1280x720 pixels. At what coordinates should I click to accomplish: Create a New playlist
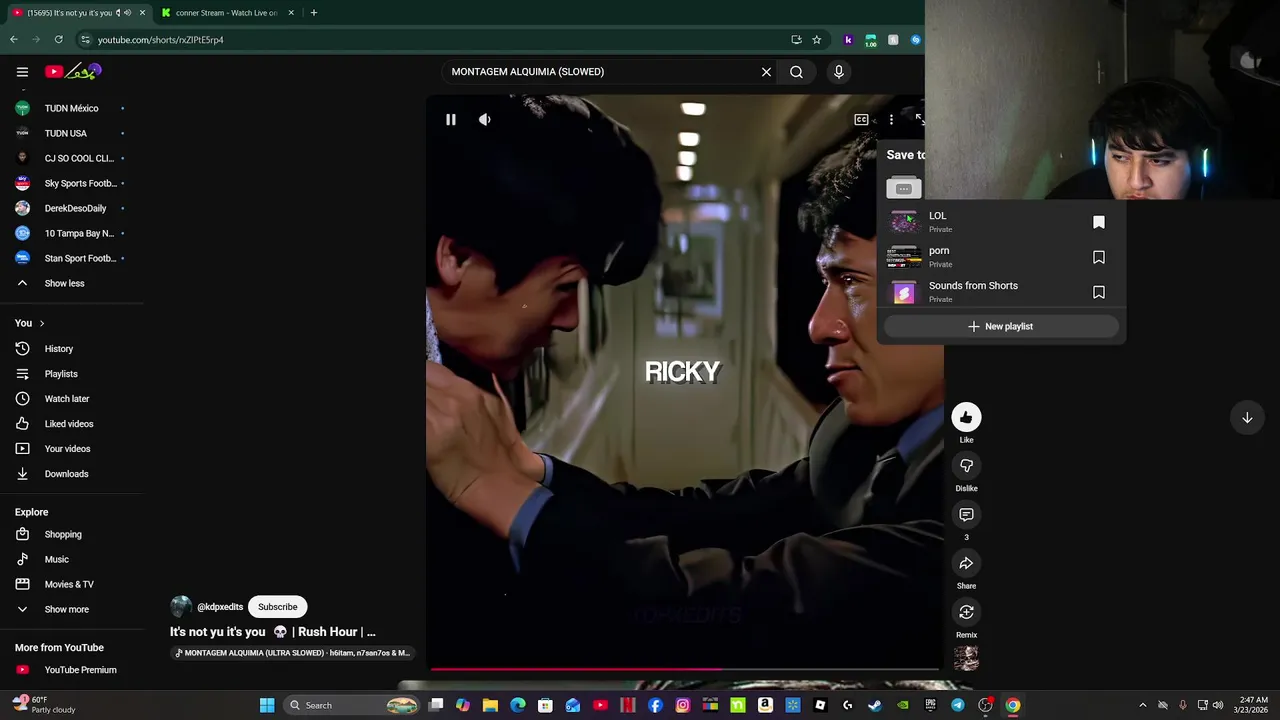tap(1001, 326)
